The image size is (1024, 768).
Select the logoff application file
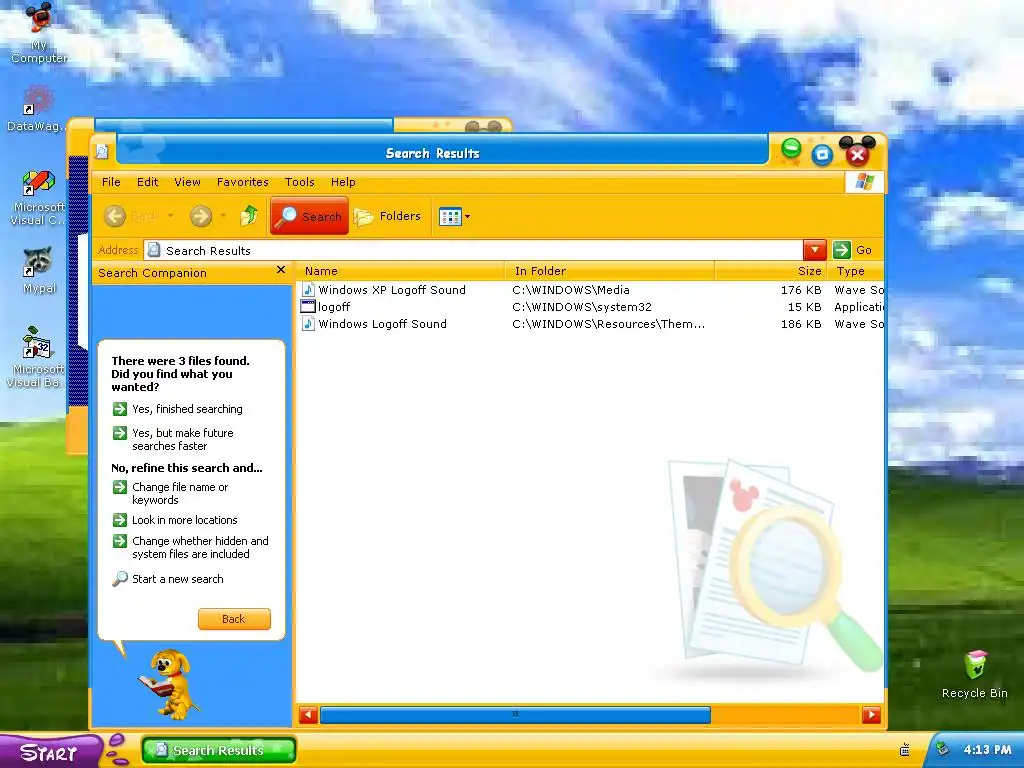point(334,307)
